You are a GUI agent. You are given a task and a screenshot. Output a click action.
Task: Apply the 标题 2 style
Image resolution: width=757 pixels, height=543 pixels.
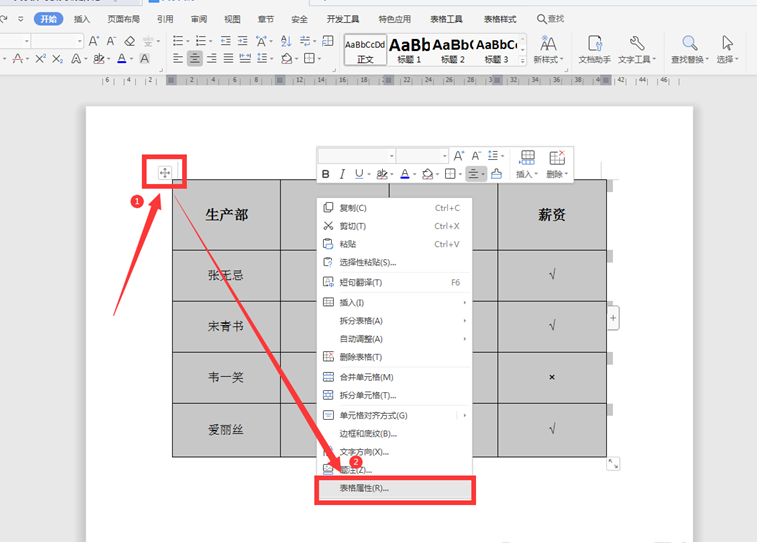click(453, 50)
